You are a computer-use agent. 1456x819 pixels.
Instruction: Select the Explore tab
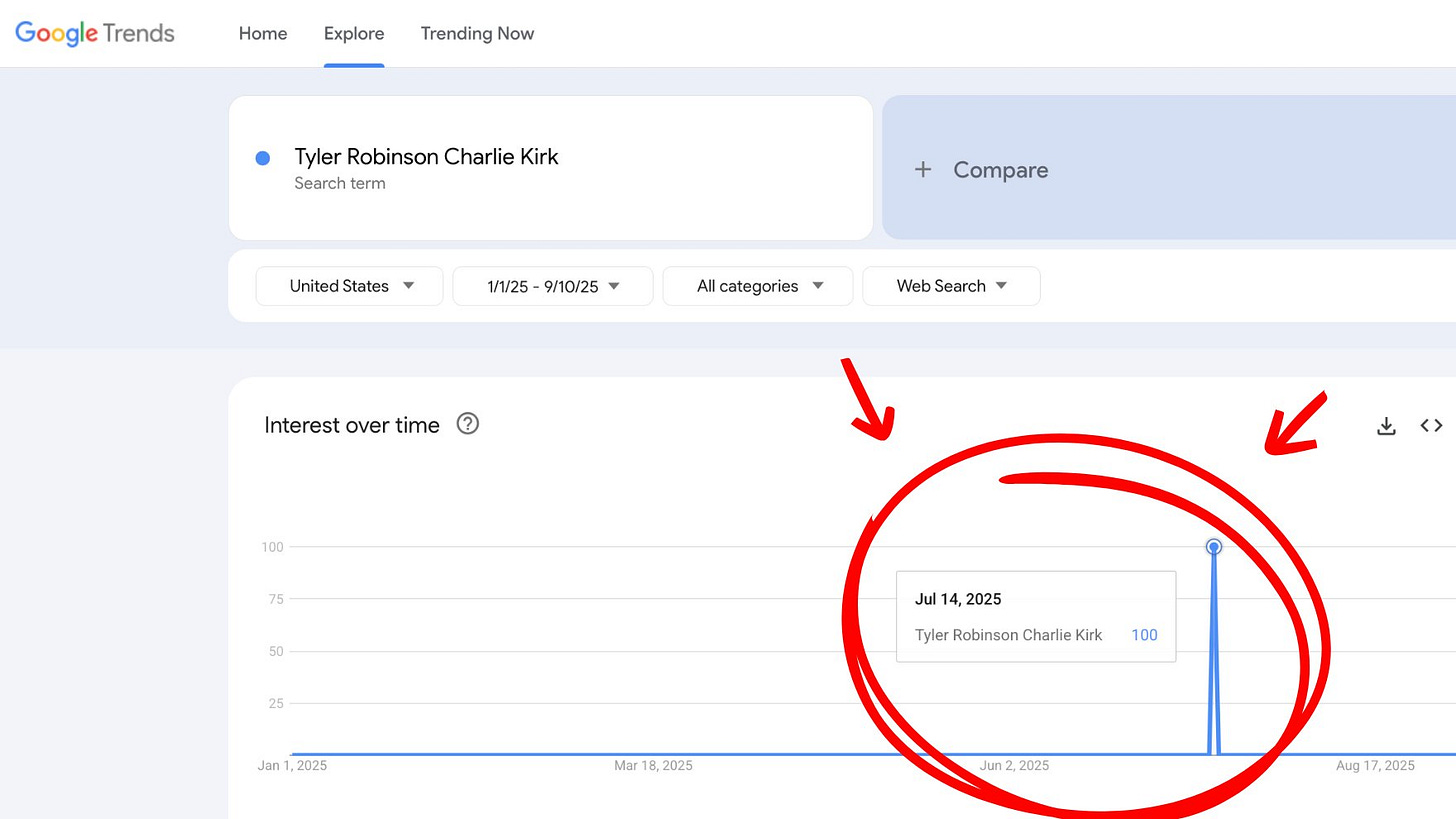click(x=354, y=33)
